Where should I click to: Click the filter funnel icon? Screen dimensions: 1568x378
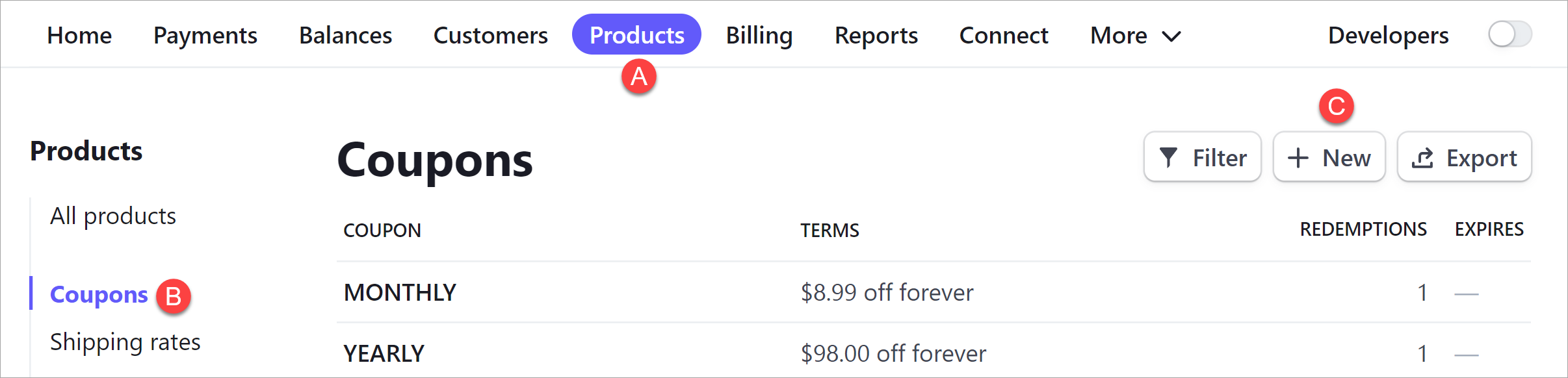pos(1168,157)
